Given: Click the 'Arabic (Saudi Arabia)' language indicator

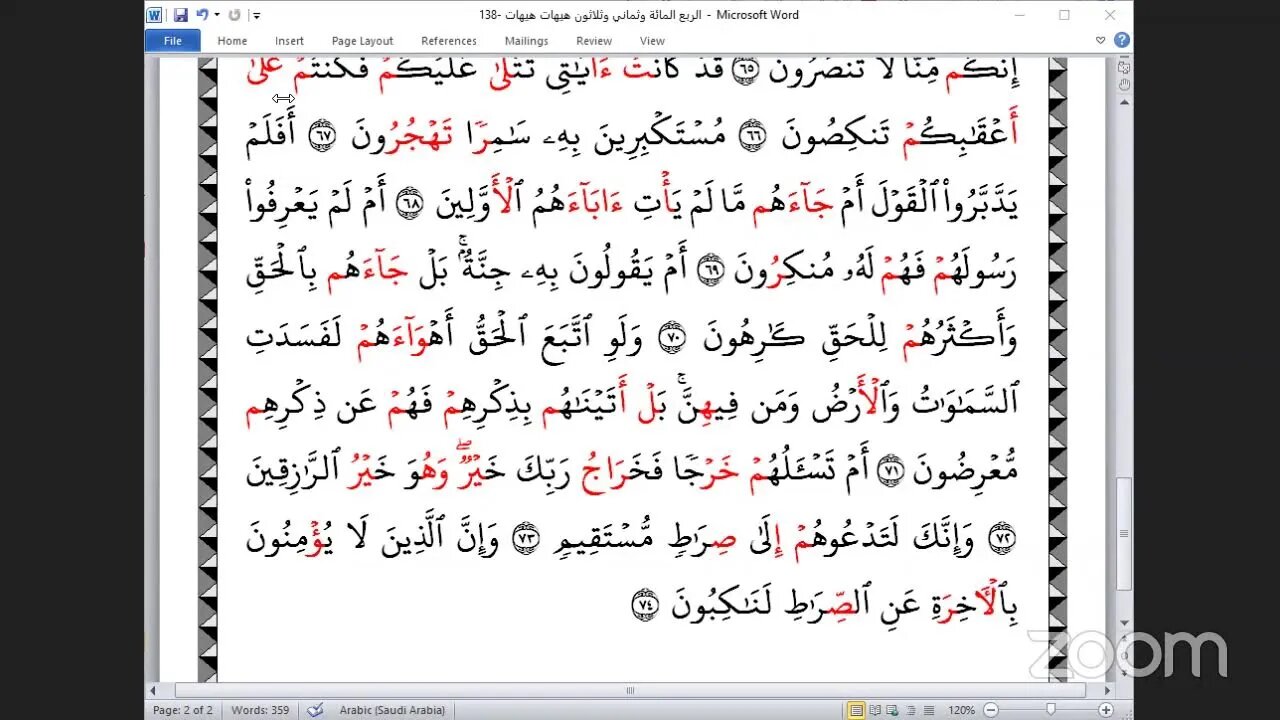Looking at the screenshot, I should [x=392, y=710].
